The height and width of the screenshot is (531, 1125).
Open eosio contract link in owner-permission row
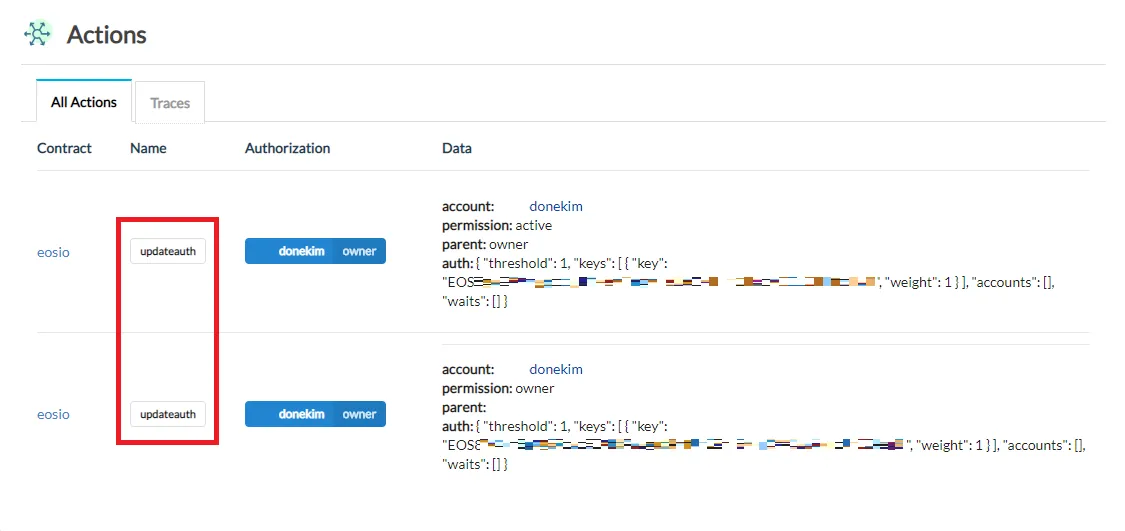[54, 415]
